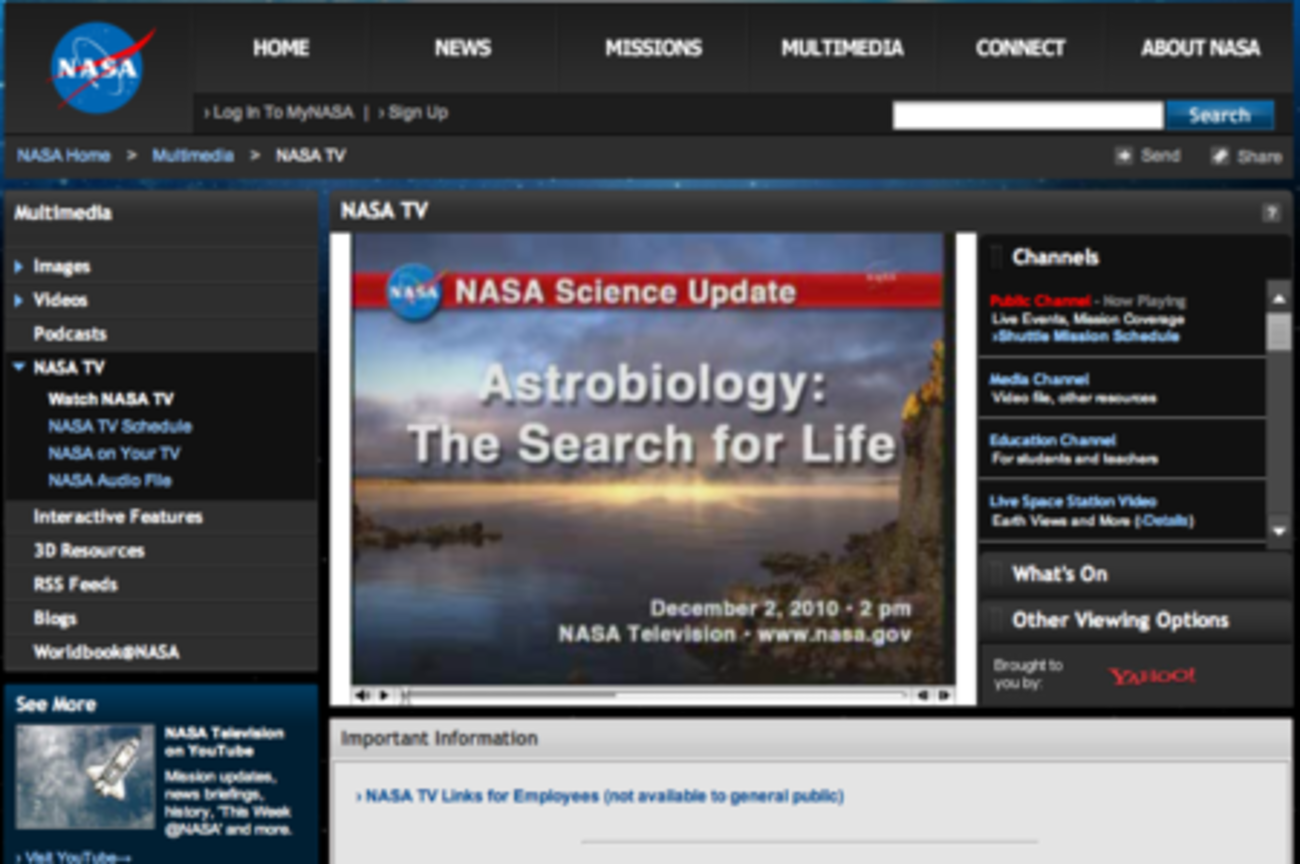Click "Video file, other resources" description
The height and width of the screenshot is (864, 1300).
pos(1074,398)
